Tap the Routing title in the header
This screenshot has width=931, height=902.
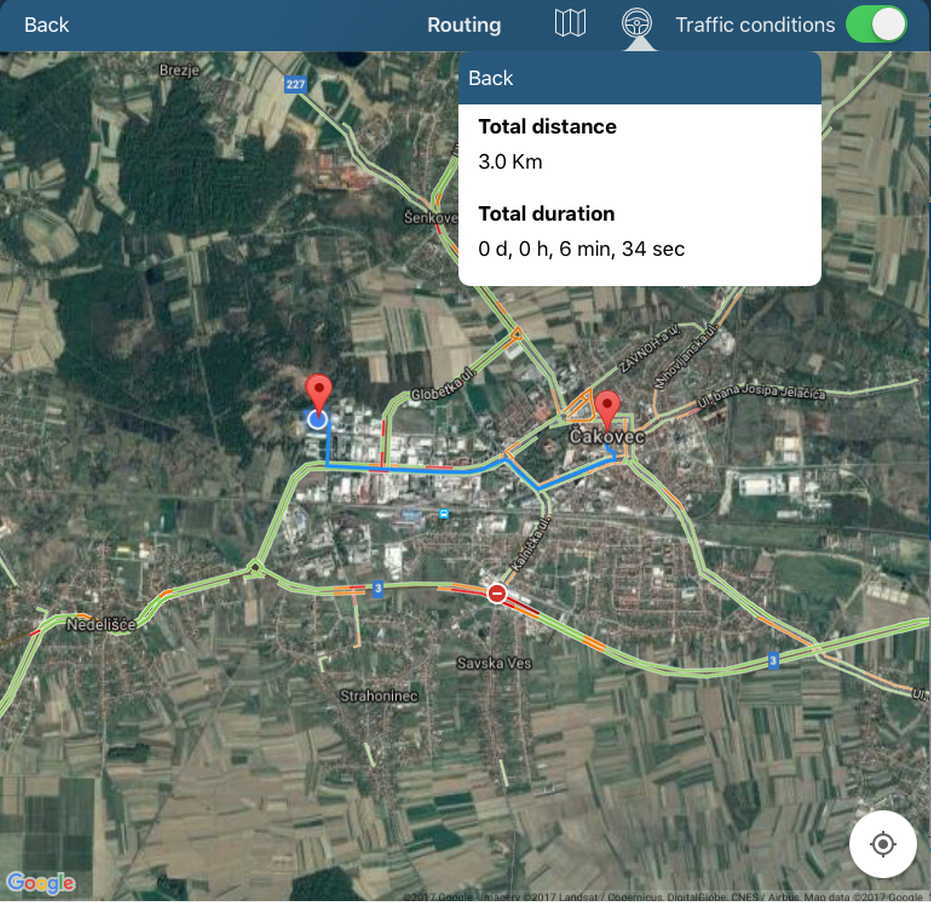[x=464, y=25]
